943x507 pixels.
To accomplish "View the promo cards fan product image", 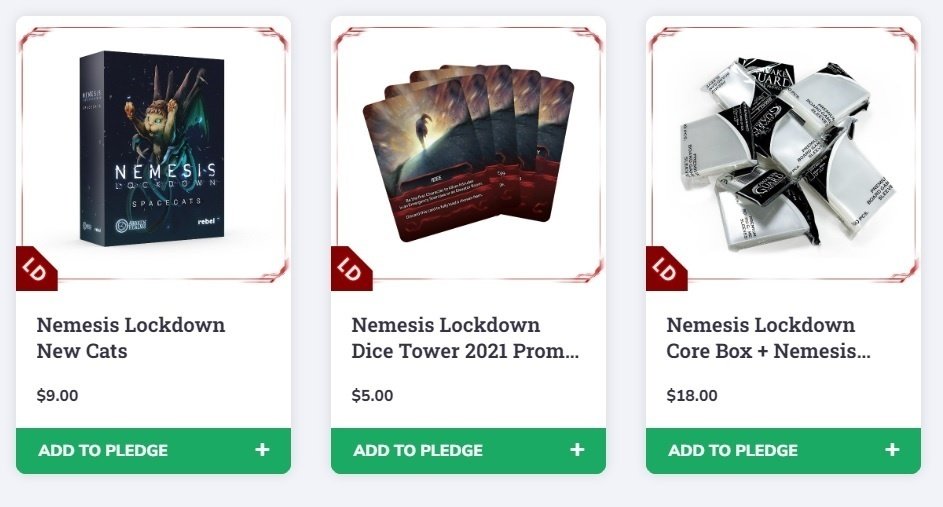I will coord(468,150).
